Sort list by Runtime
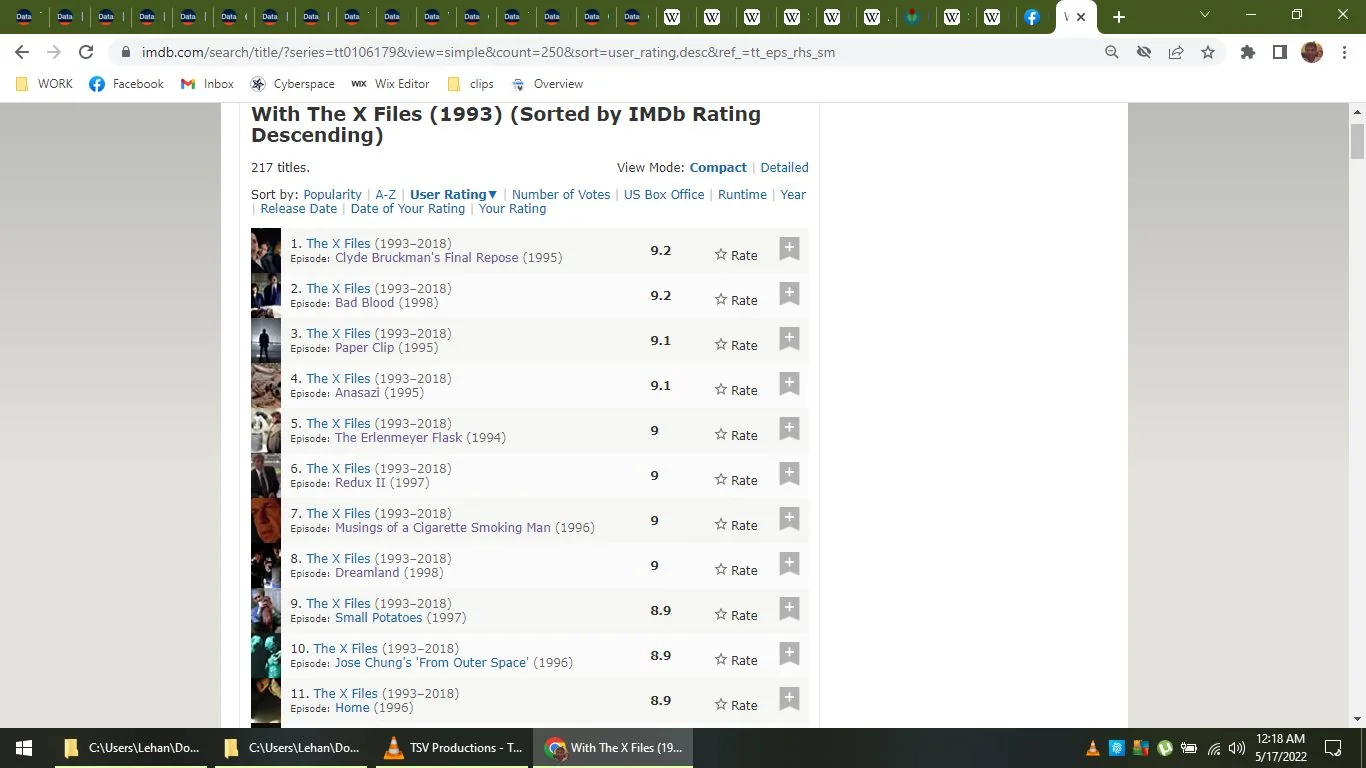This screenshot has height=768, width=1366. coord(742,195)
